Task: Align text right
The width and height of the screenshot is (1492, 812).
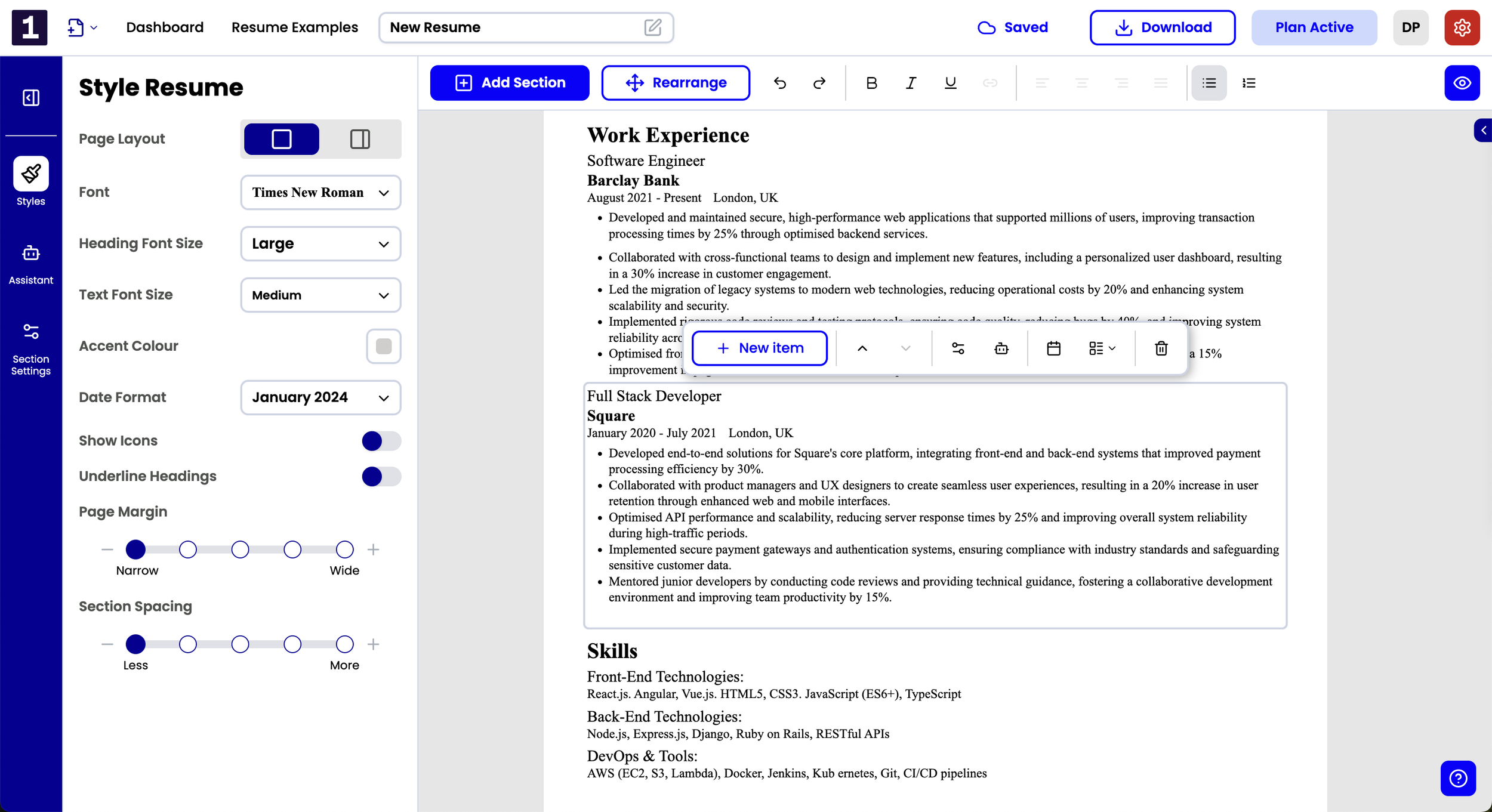Action: (1121, 83)
